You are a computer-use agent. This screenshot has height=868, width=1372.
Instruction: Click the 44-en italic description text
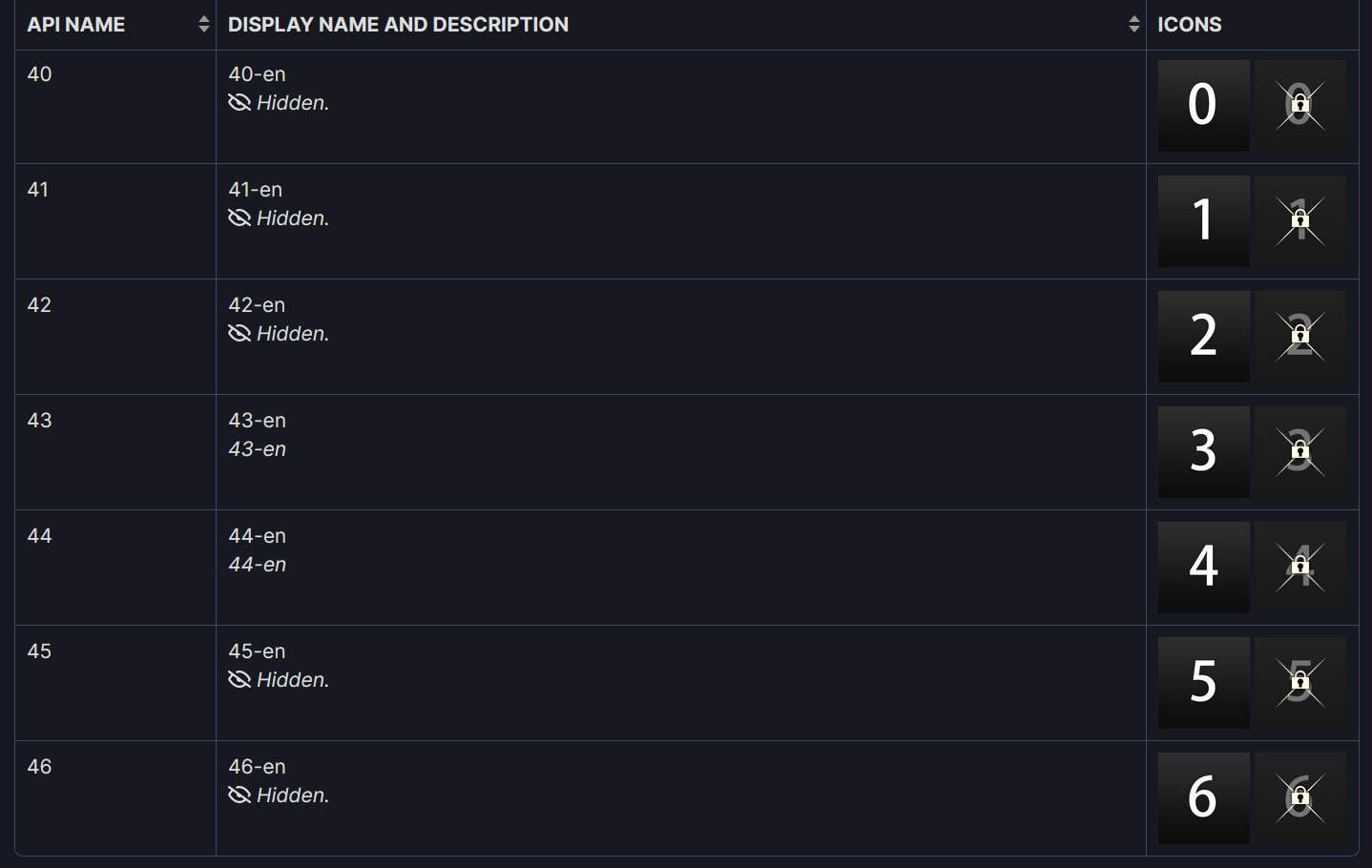(257, 564)
